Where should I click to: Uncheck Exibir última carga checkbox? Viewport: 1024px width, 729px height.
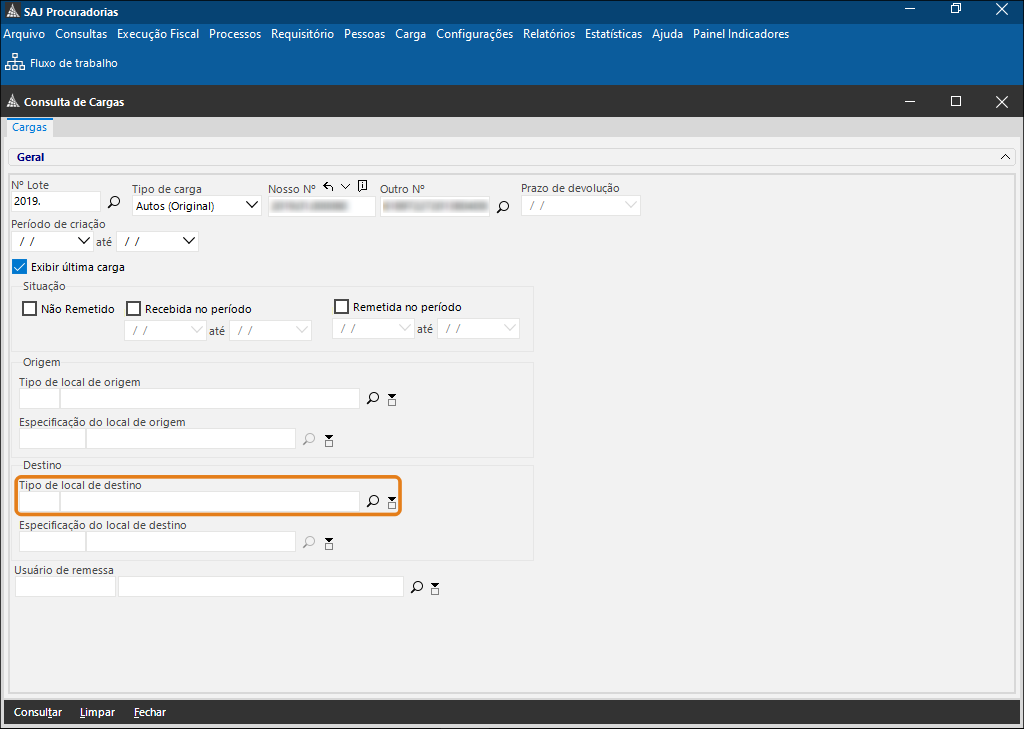19,267
